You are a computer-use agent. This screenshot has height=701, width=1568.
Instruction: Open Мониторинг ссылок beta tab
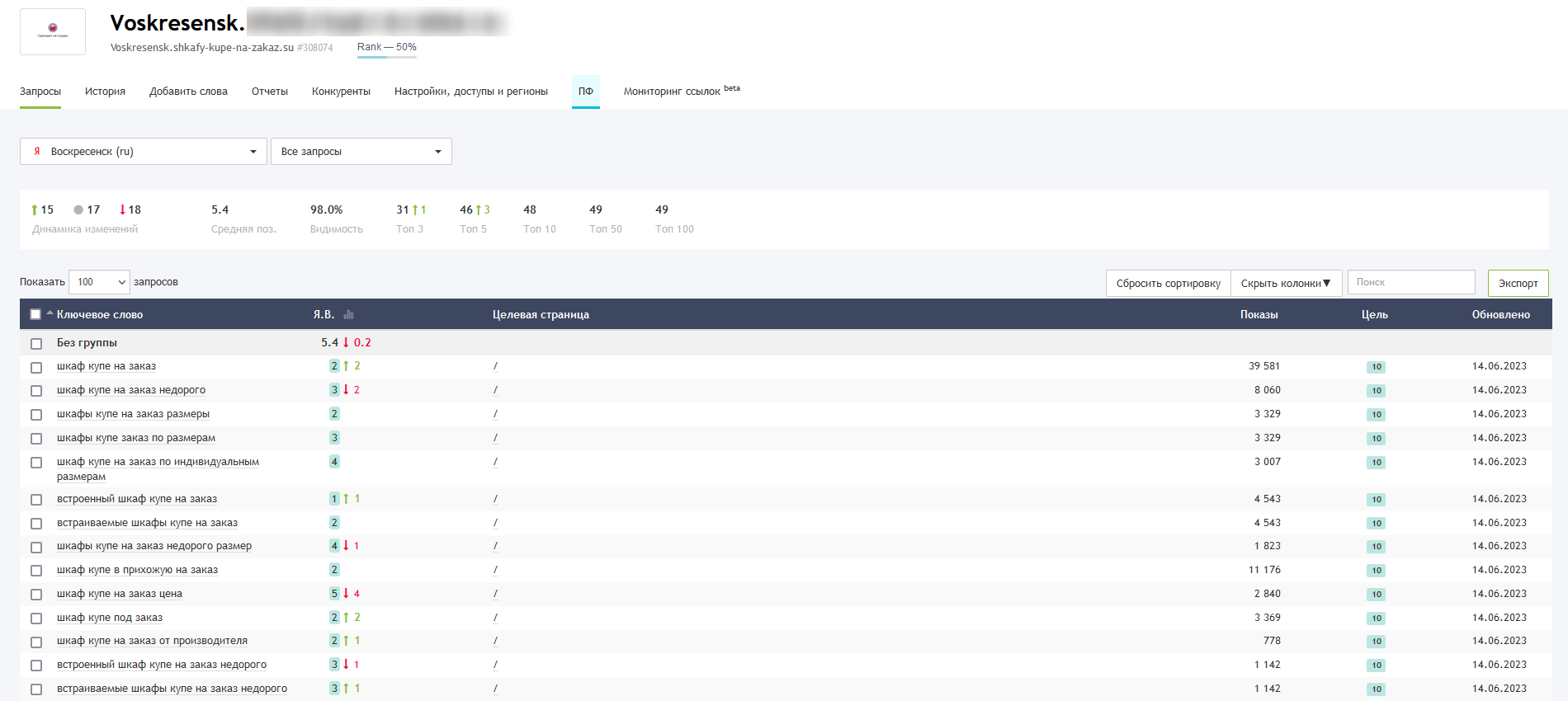tap(682, 91)
